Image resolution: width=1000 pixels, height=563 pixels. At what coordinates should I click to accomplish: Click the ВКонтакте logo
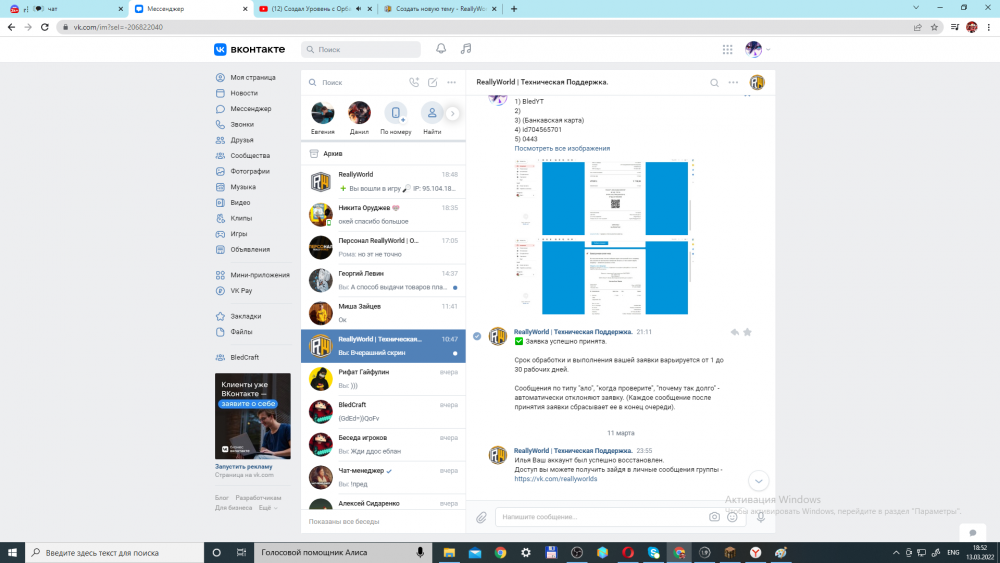point(249,49)
